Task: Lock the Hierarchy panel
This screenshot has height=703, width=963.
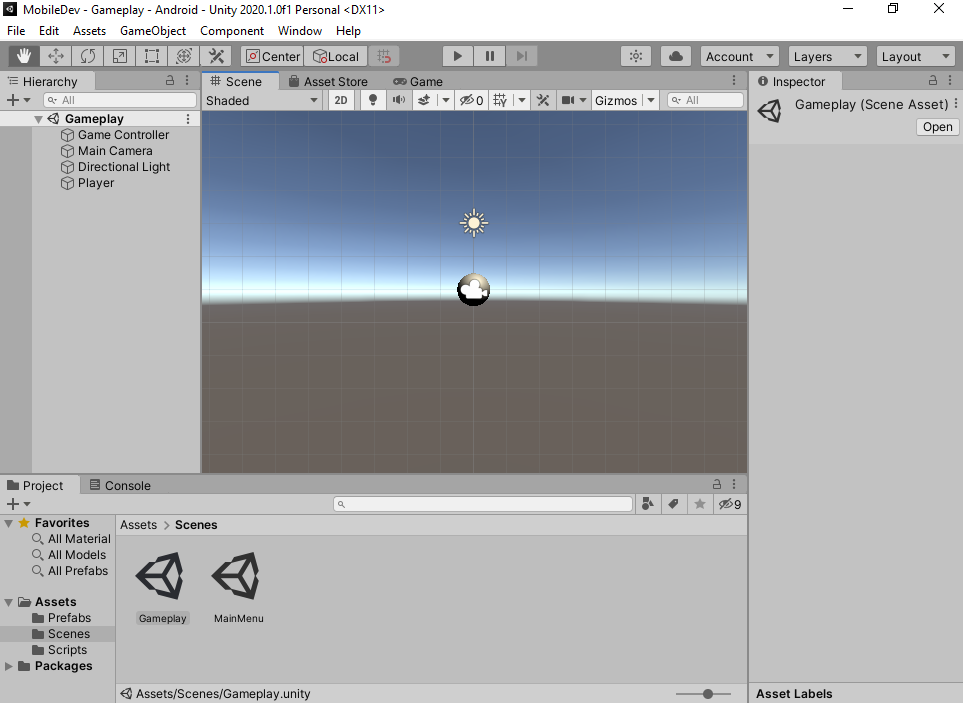Action: (x=170, y=80)
